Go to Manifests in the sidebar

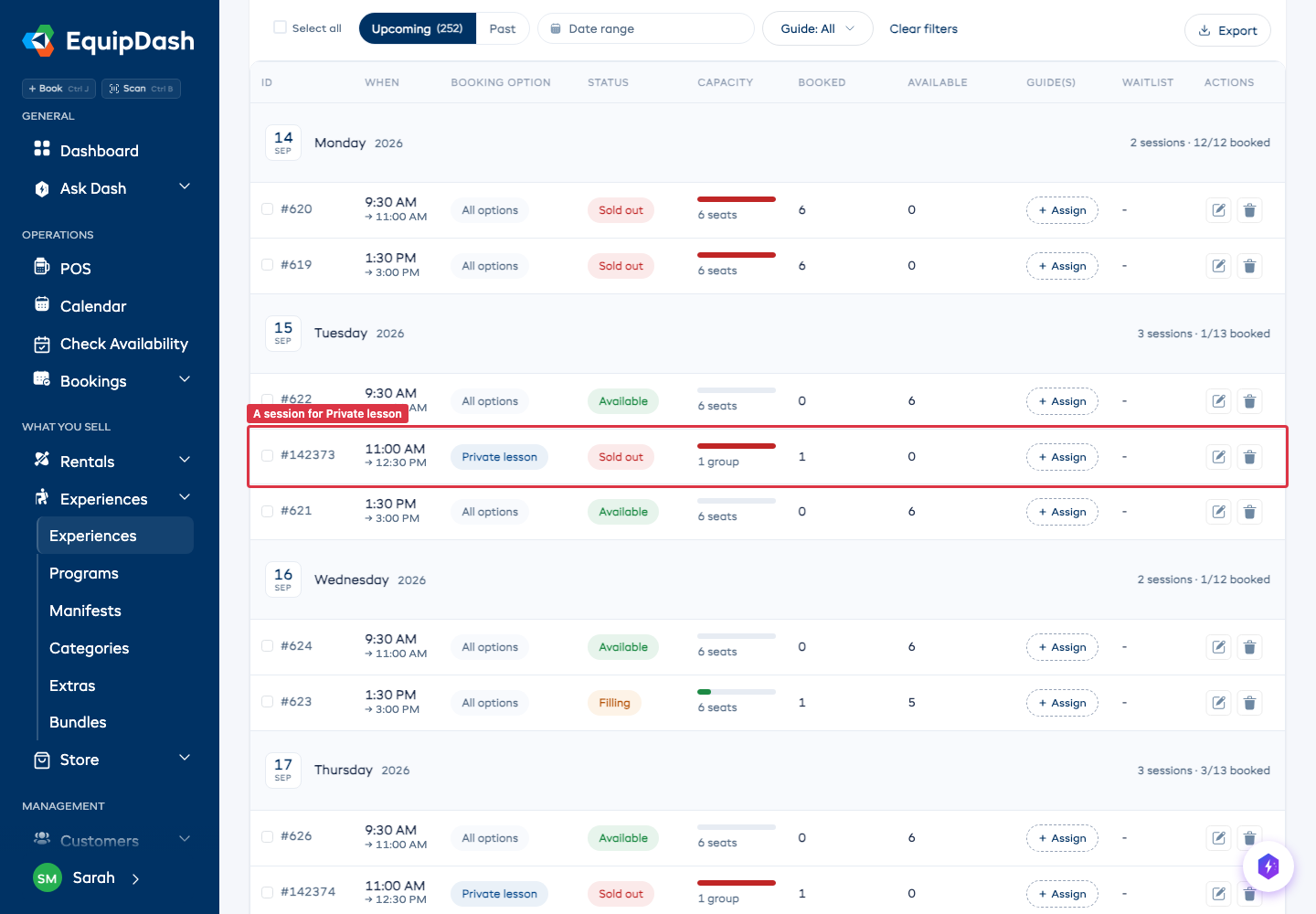point(85,611)
